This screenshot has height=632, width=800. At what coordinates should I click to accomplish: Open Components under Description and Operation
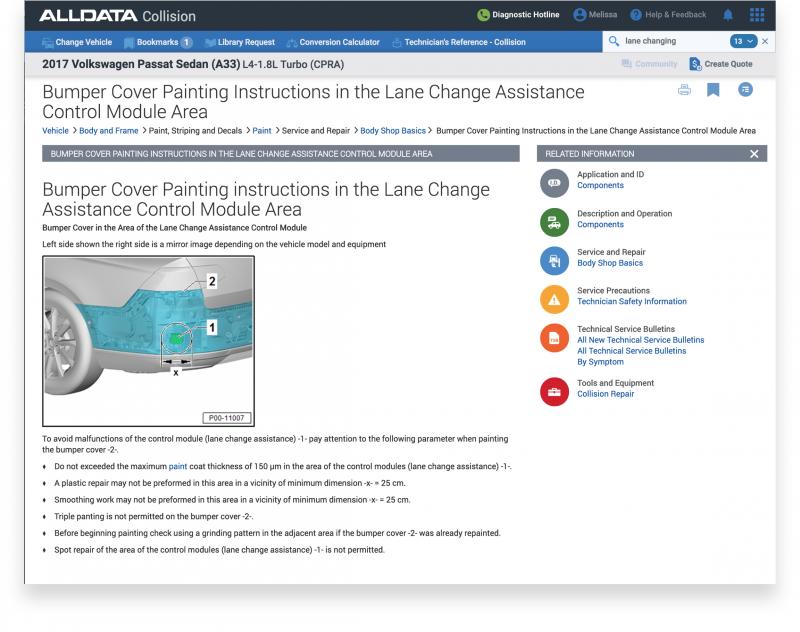[601, 224]
